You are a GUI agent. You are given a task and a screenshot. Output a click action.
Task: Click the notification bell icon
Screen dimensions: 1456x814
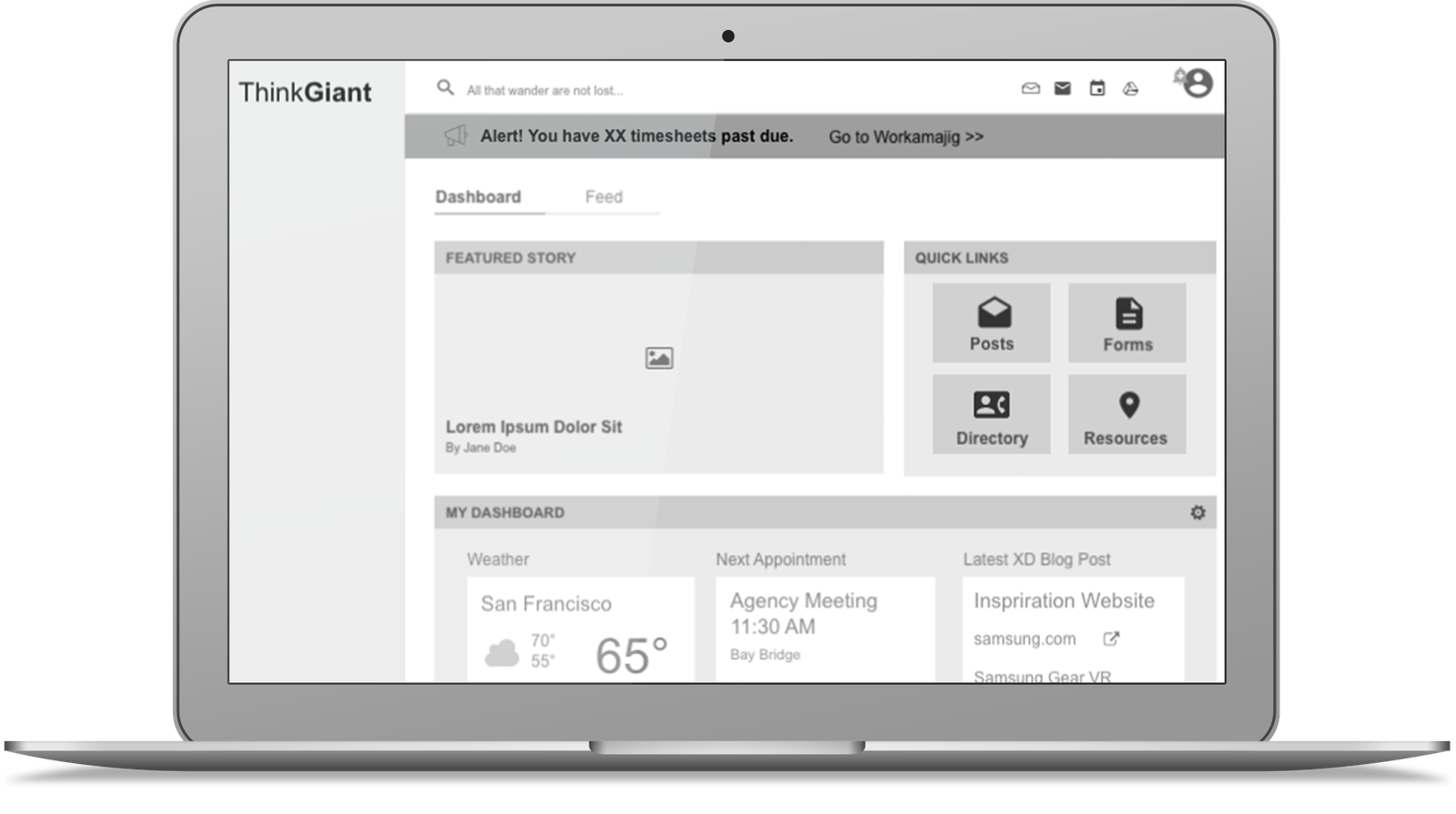pos(1179,76)
